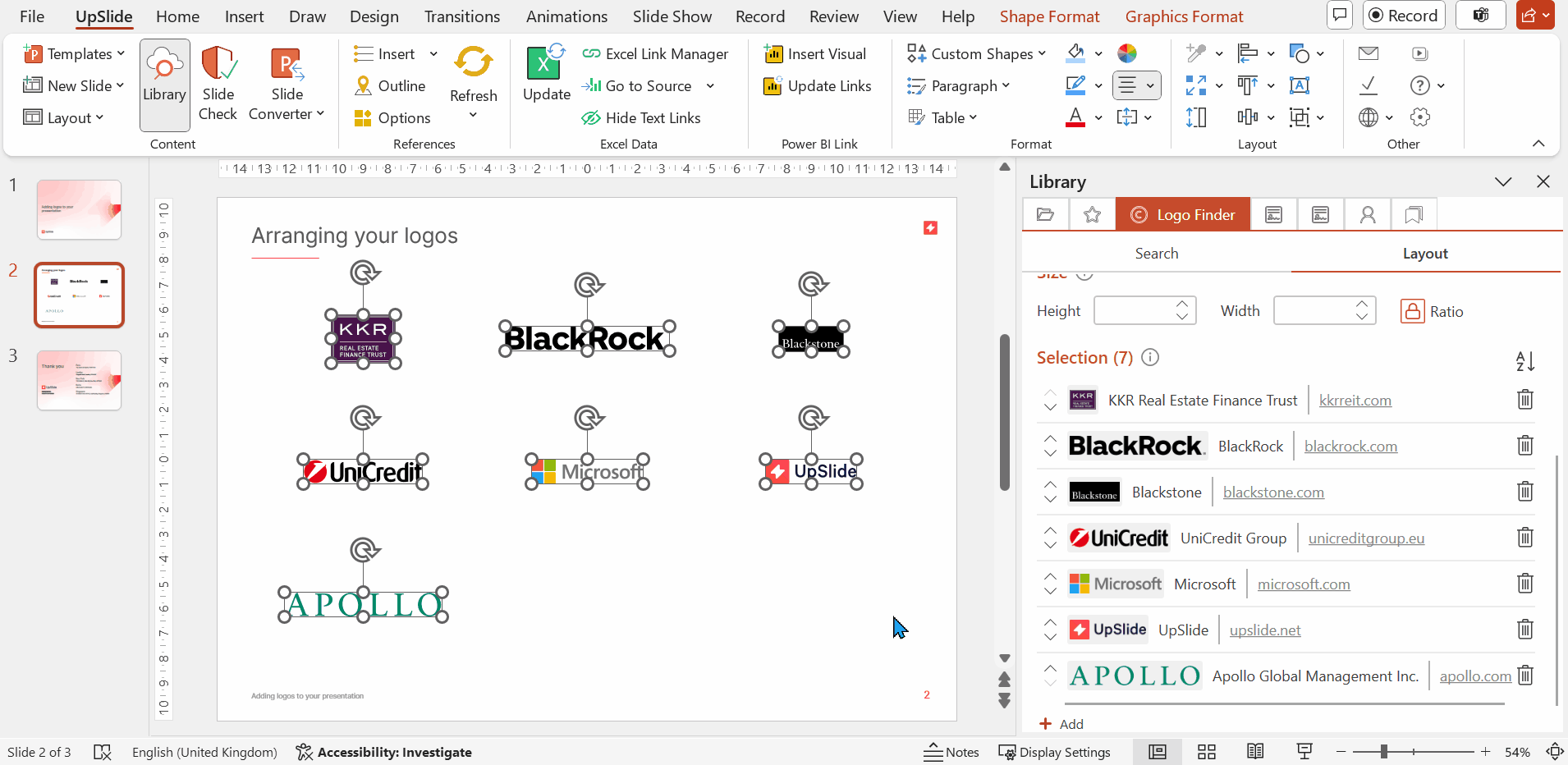Fit slide to current window

(x=1555, y=752)
